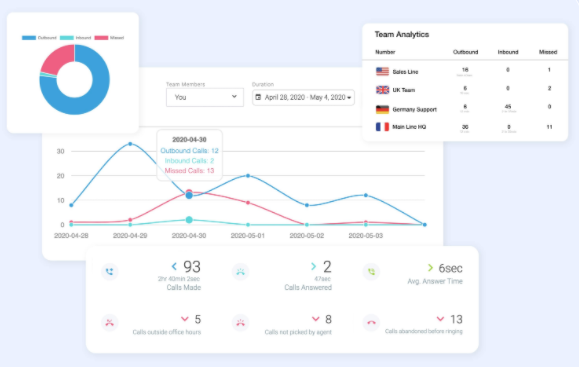579x367 pixels.
Task: Click the Calls Answered label
Action: pyautogui.click(x=308, y=287)
